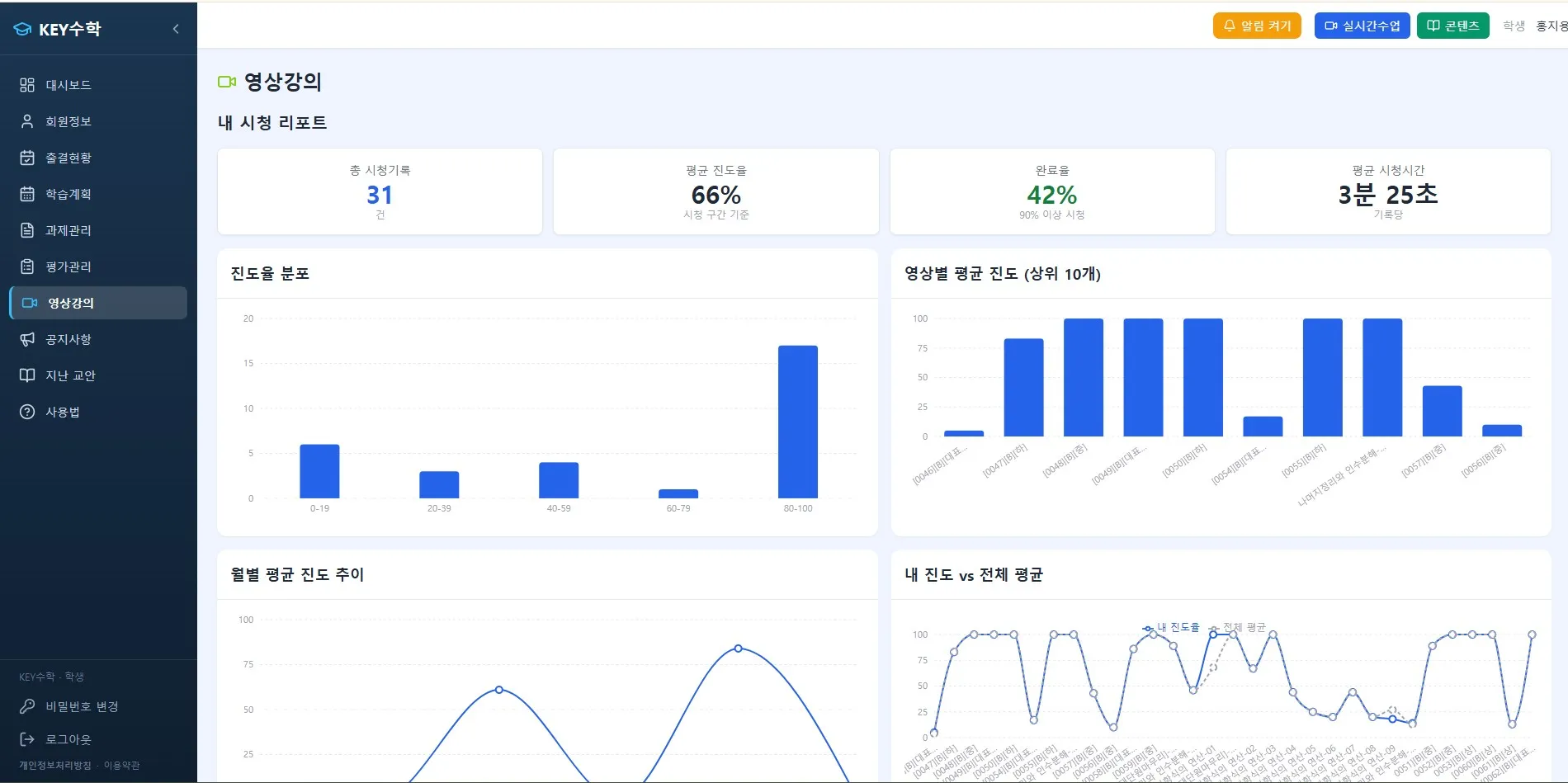Open 대시보드 from the sidebar menu

tap(98, 85)
